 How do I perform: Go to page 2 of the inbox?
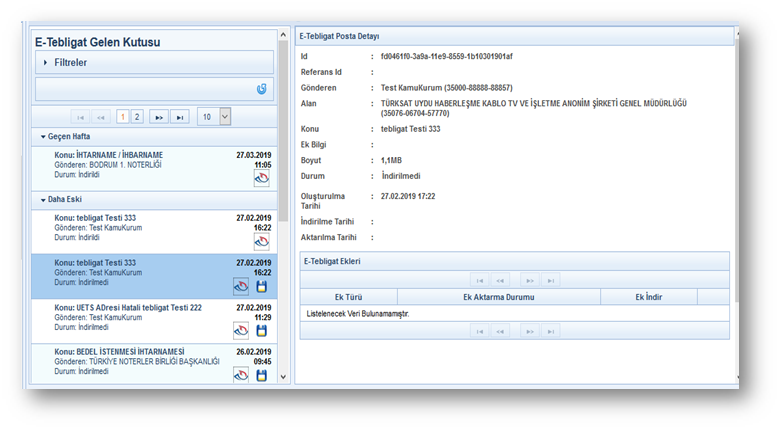pos(137,117)
